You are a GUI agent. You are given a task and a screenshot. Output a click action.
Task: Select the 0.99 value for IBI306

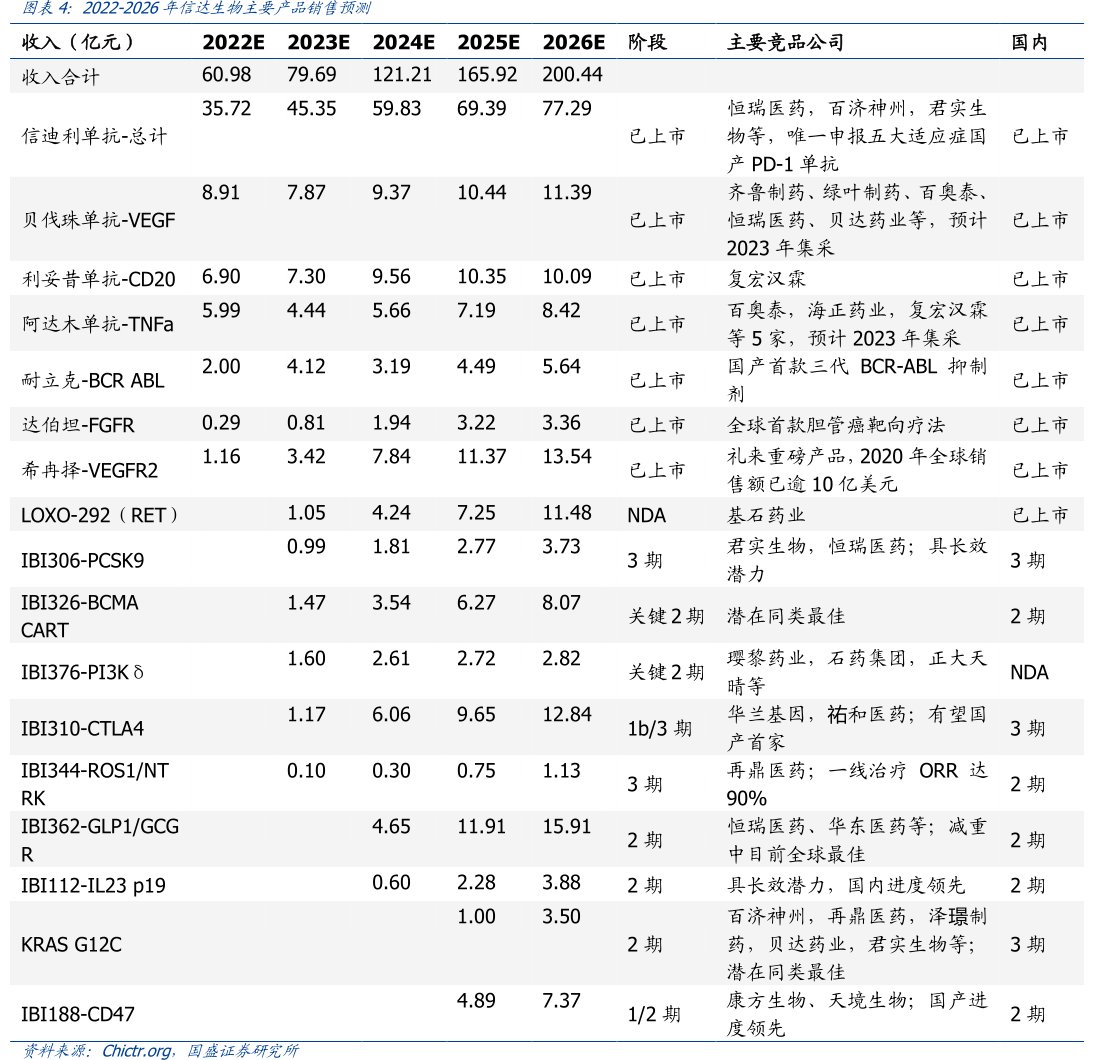pos(306,547)
